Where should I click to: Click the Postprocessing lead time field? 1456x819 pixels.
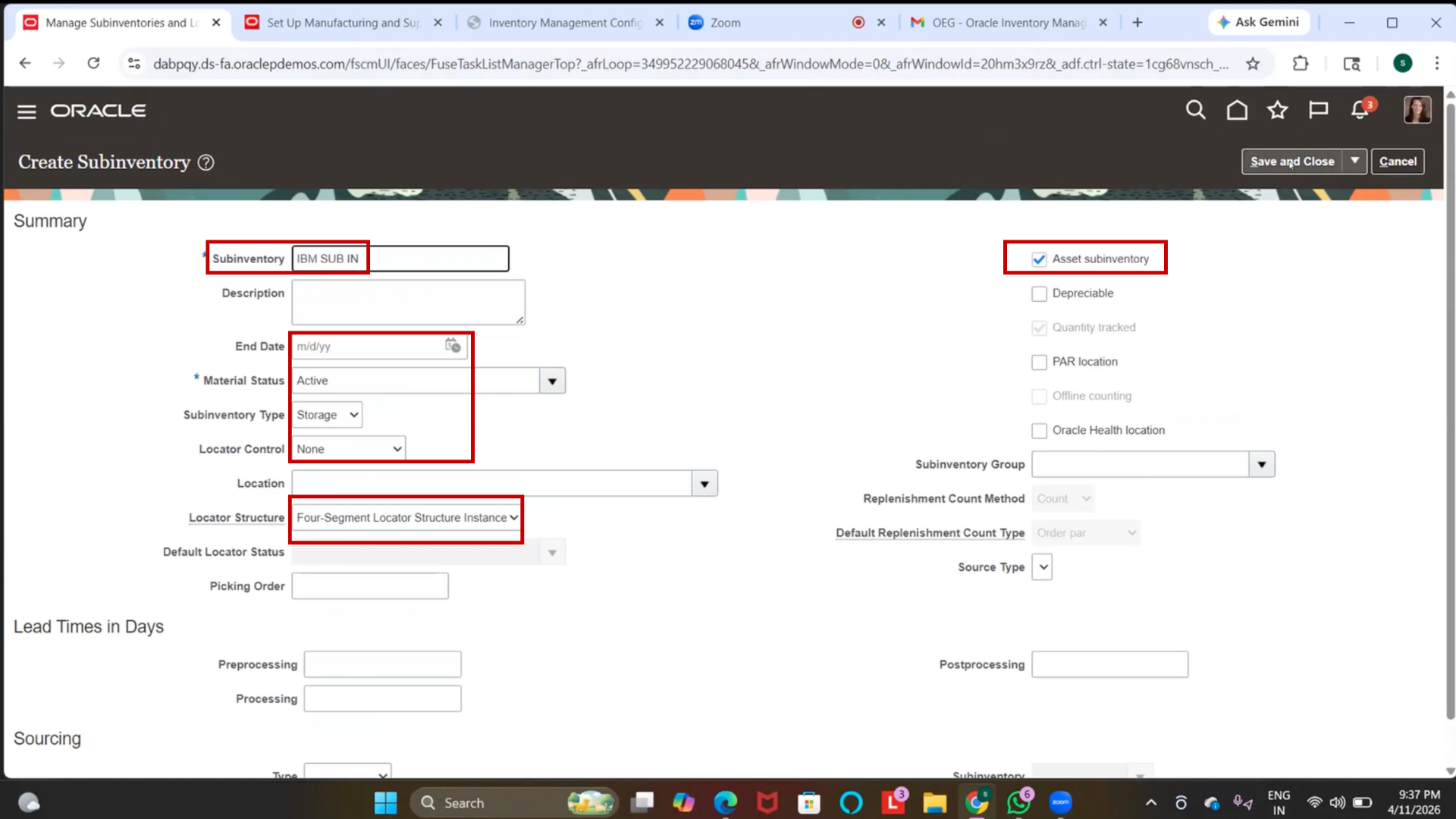coord(1110,664)
